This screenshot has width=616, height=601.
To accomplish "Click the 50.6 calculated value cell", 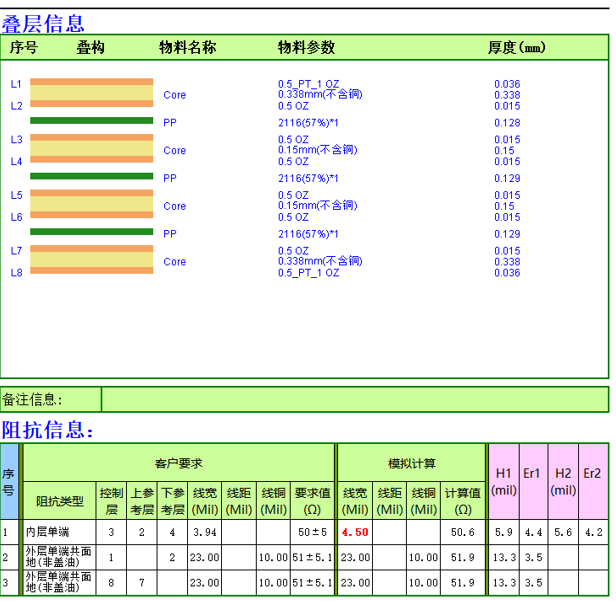I will pos(462,533).
